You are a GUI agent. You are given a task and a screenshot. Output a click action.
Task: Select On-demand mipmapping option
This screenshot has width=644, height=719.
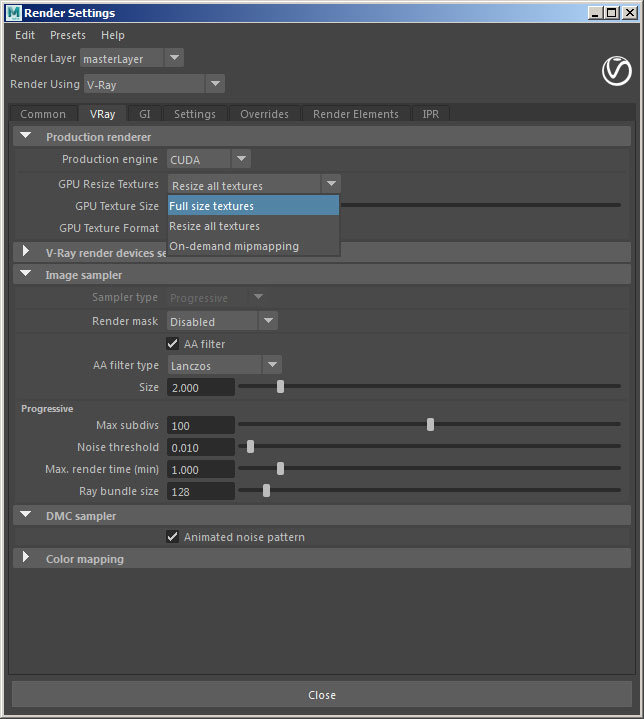click(x=253, y=246)
